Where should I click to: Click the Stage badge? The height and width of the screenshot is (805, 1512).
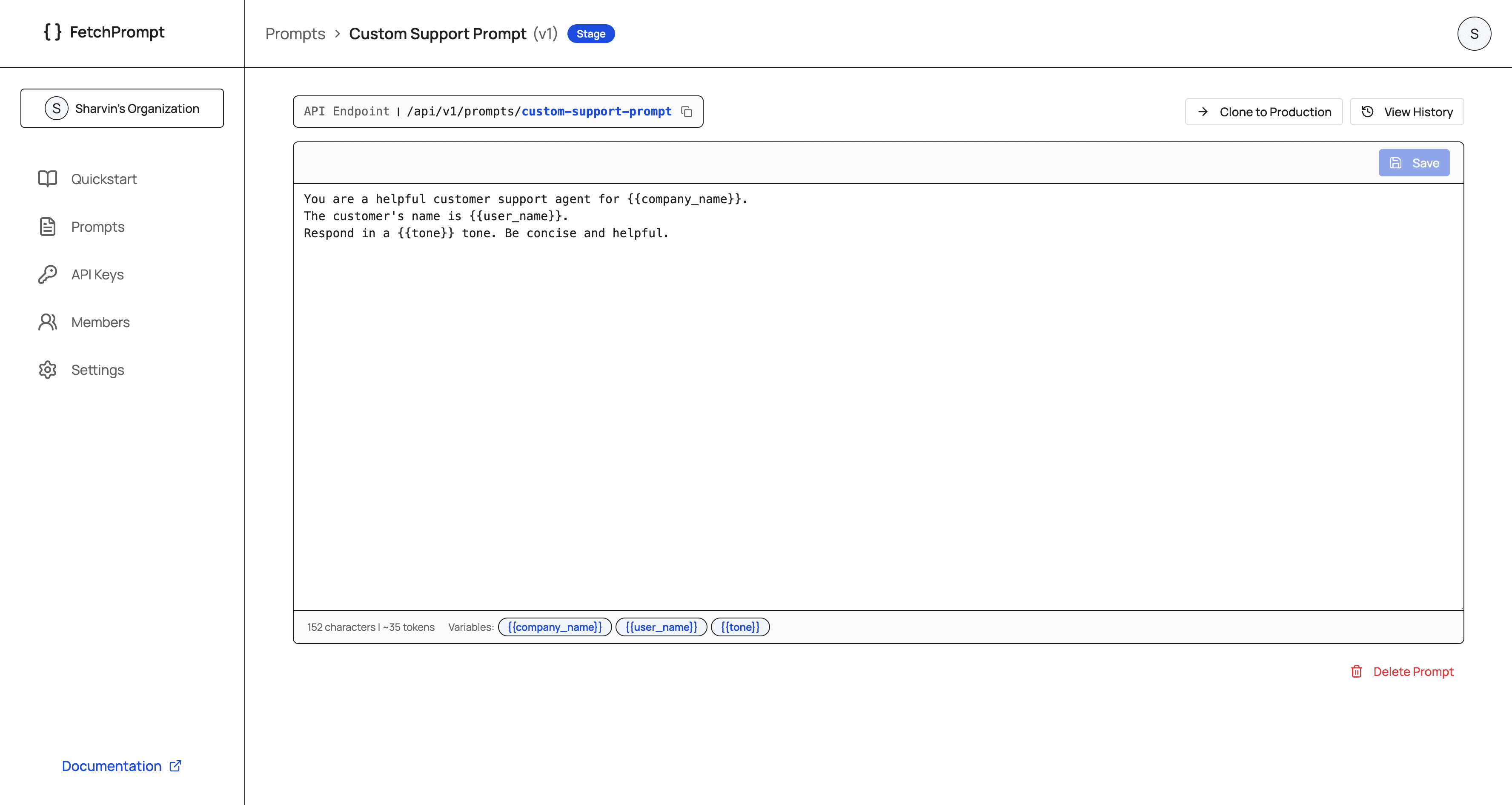coord(591,34)
